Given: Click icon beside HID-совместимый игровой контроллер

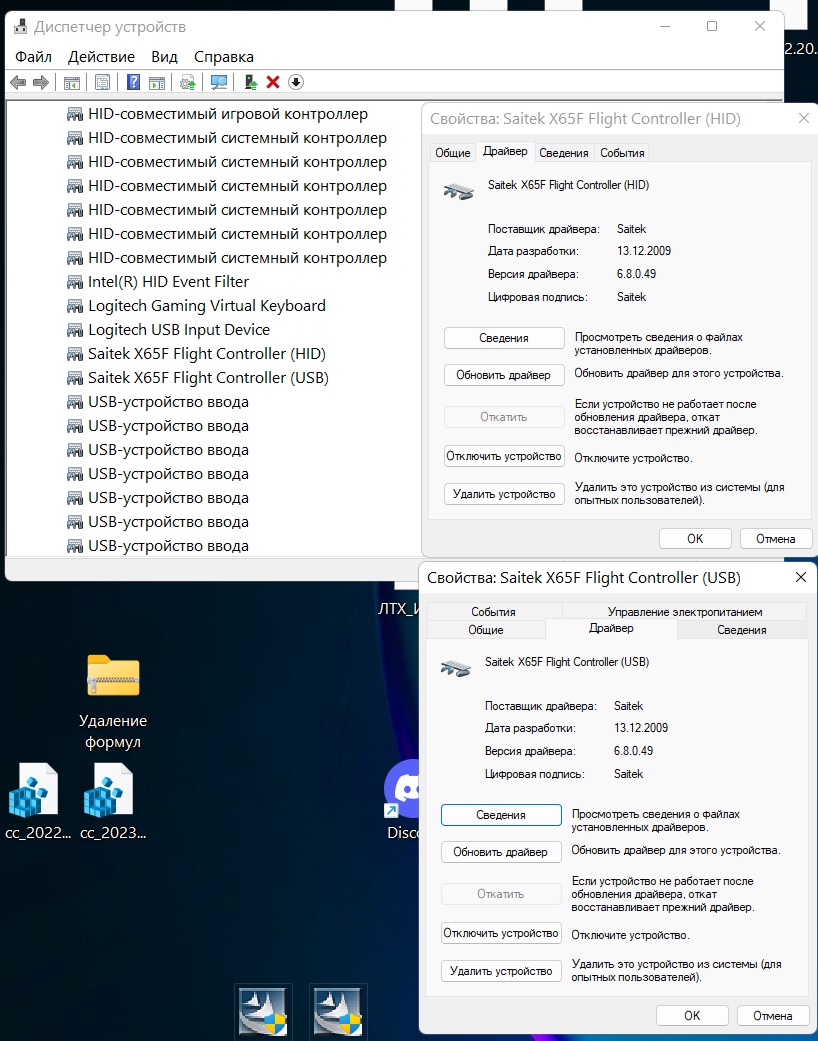Looking at the screenshot, I should [75, 114].
